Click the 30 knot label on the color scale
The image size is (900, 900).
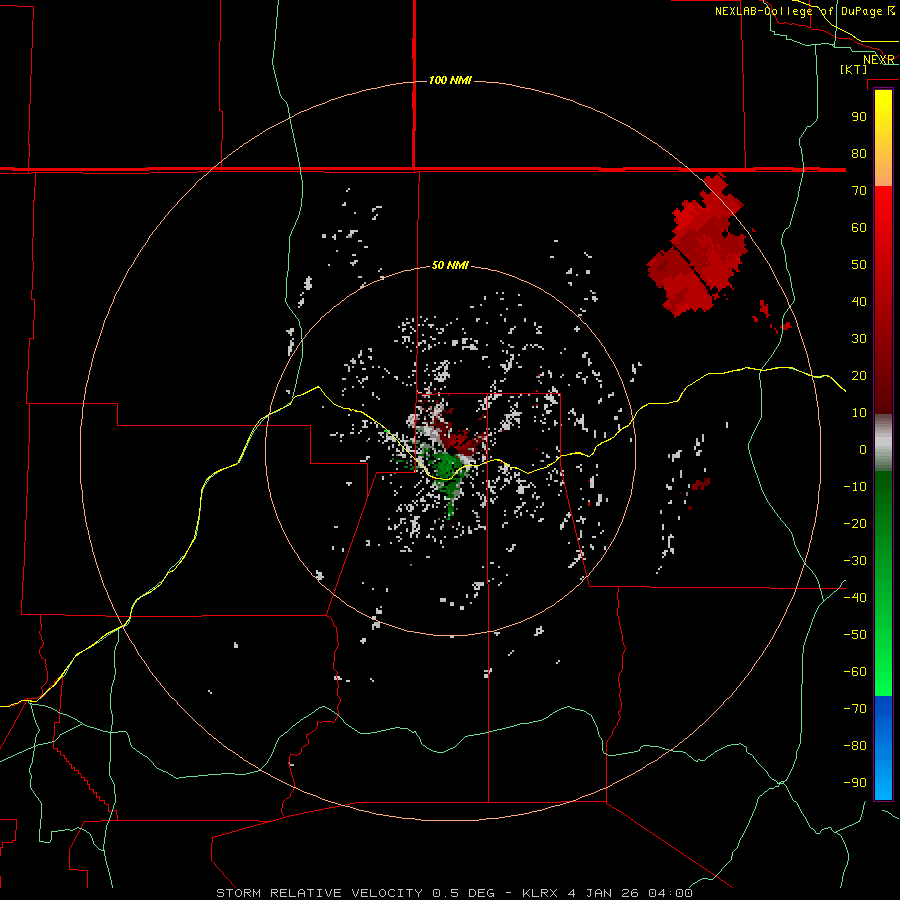pos(859,339)
